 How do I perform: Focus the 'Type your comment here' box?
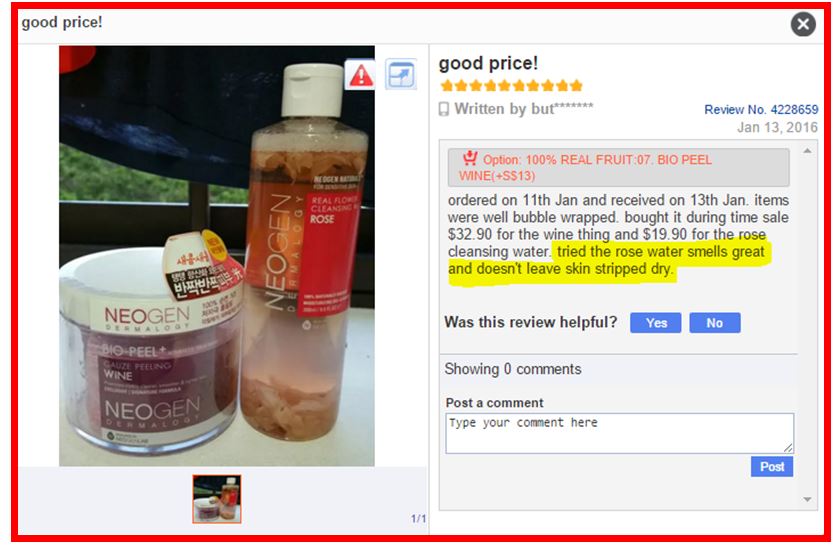(619, 433)
